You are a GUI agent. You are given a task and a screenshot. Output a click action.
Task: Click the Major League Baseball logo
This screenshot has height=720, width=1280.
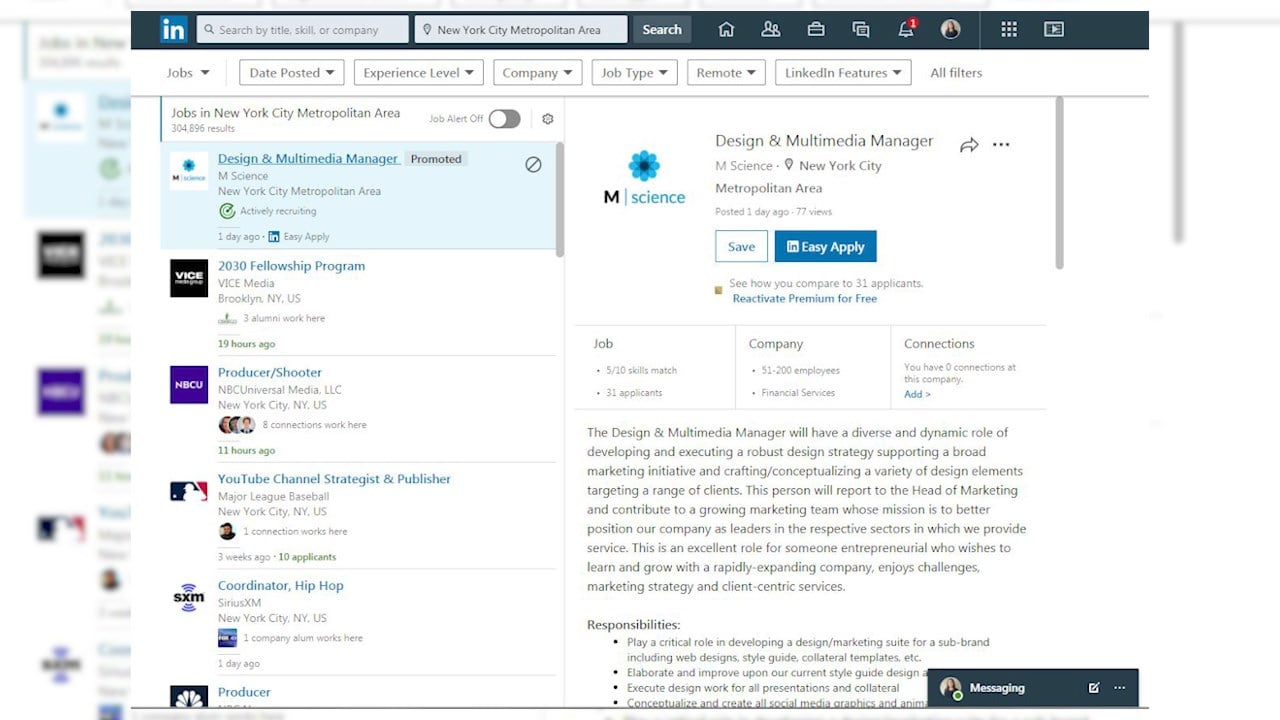[x=189, y=491]
